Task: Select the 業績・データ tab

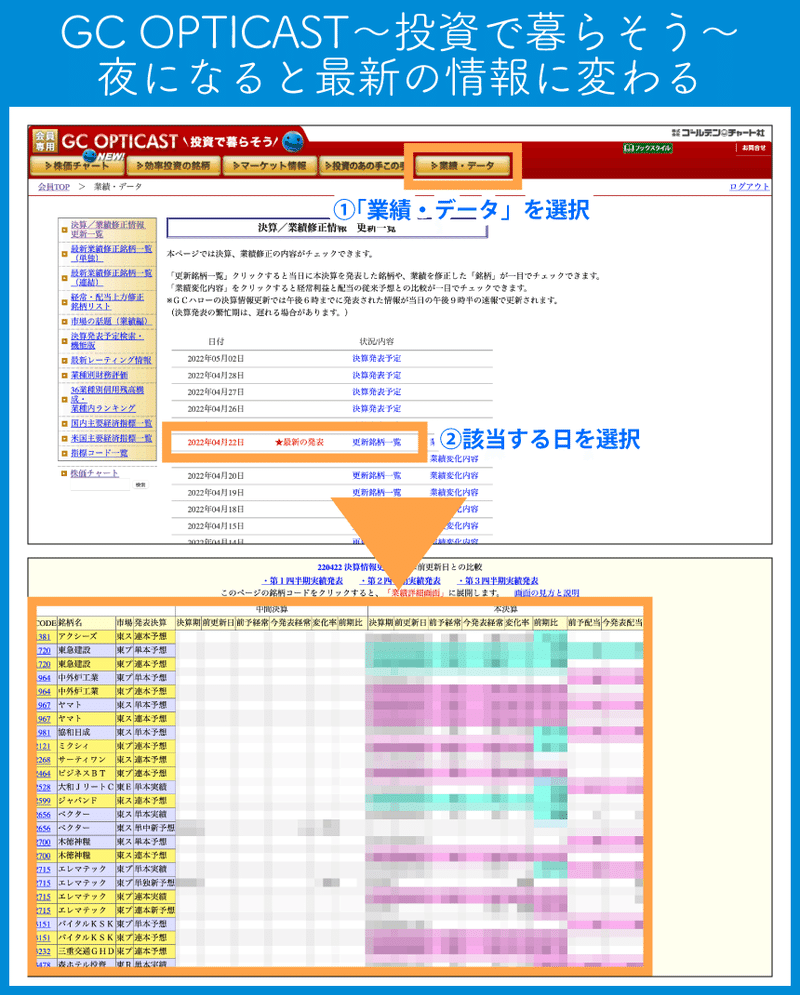Action: (x=462, y=166)
